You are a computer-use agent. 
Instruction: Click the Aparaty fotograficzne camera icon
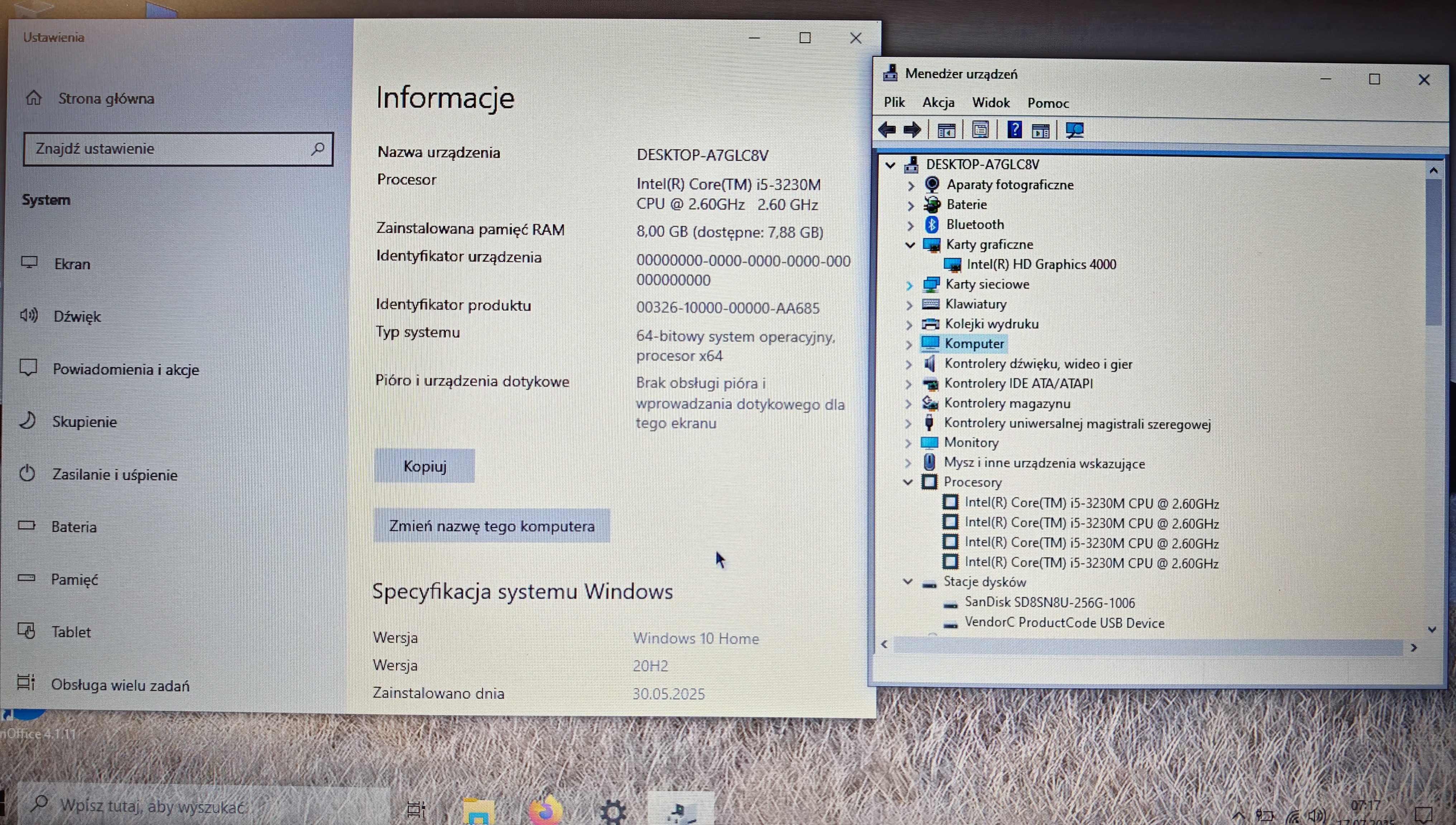coord(932,184)
